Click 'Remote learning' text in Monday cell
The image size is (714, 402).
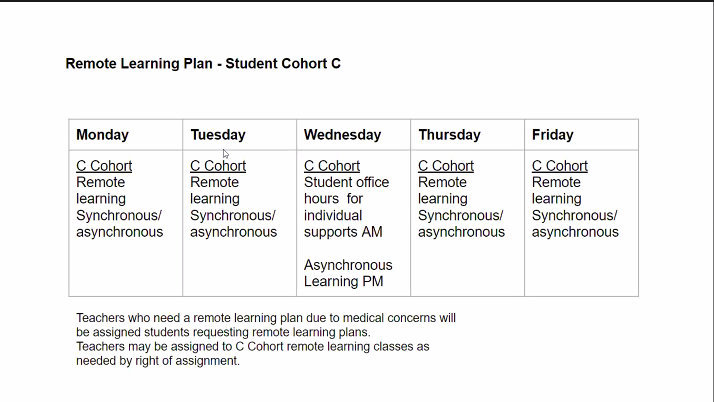[x=101, y=191]
